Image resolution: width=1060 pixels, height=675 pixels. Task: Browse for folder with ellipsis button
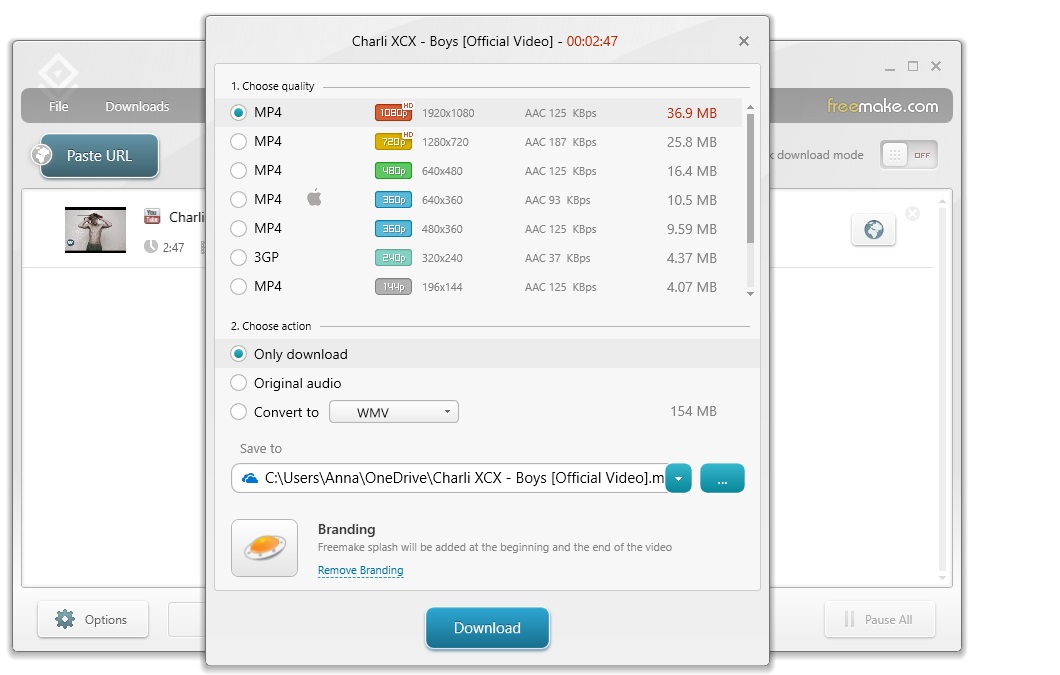click(x=722, y=478)
